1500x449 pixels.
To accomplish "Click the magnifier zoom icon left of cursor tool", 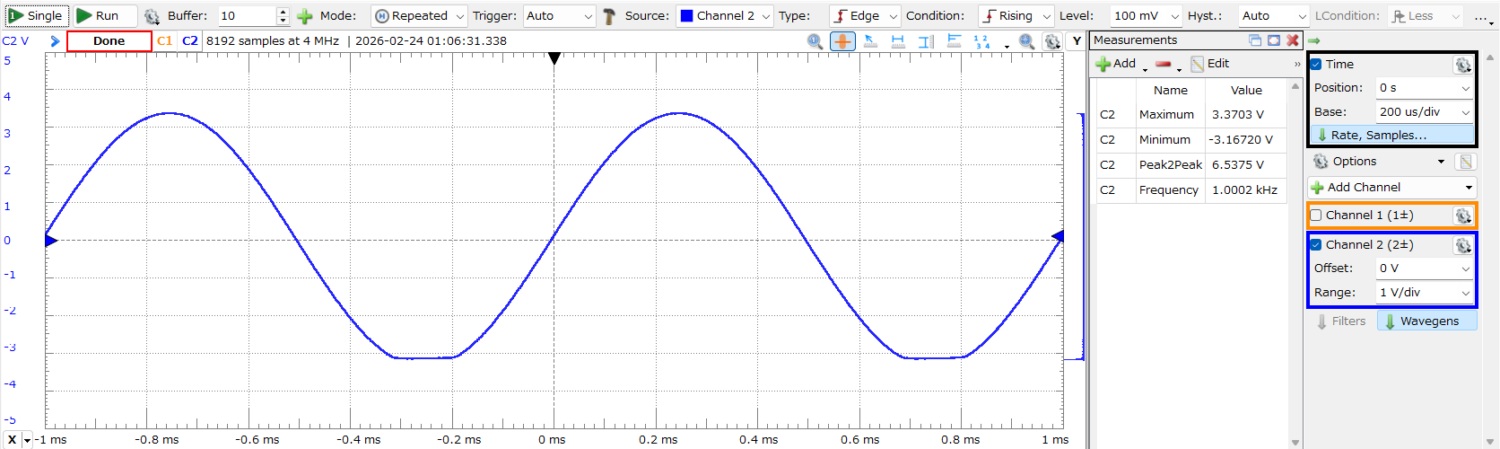I will click(x=815, y=41).
